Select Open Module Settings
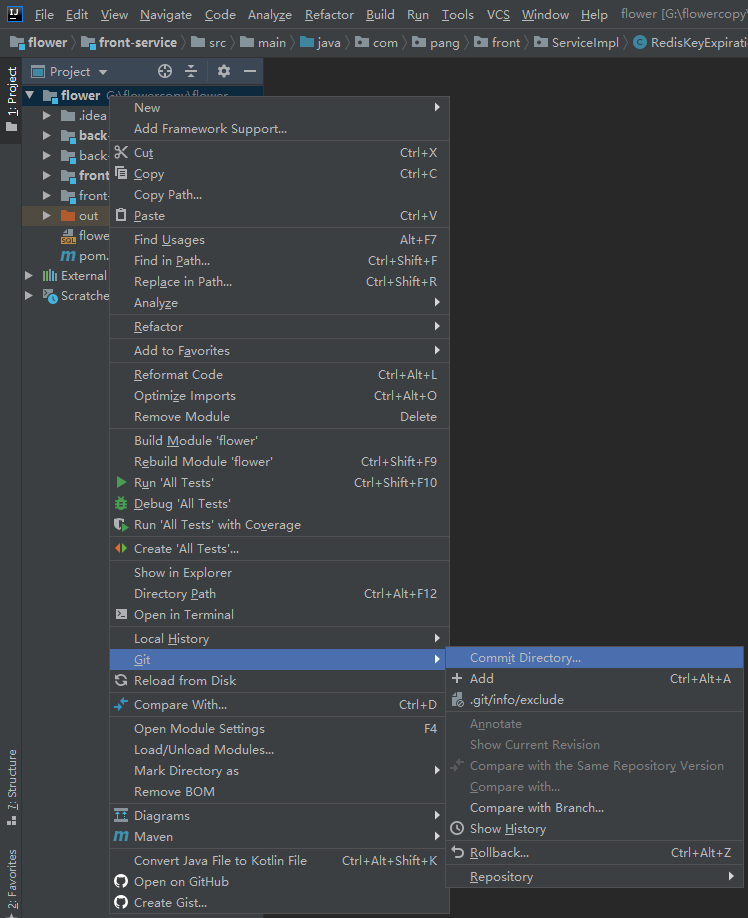This screenshot has width=748, height=918. pos(279,728)
